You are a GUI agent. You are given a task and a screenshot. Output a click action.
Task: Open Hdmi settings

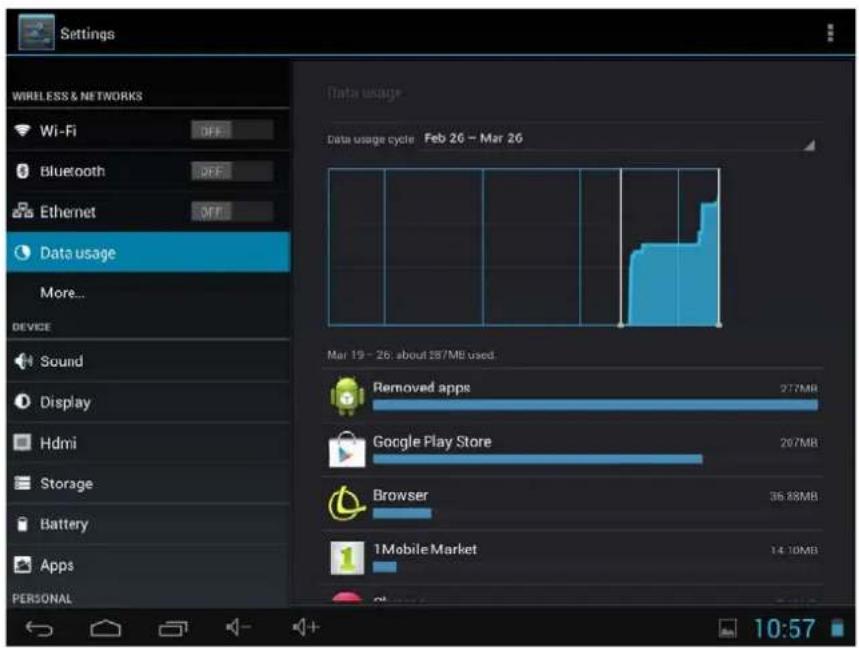click(148, 443)
